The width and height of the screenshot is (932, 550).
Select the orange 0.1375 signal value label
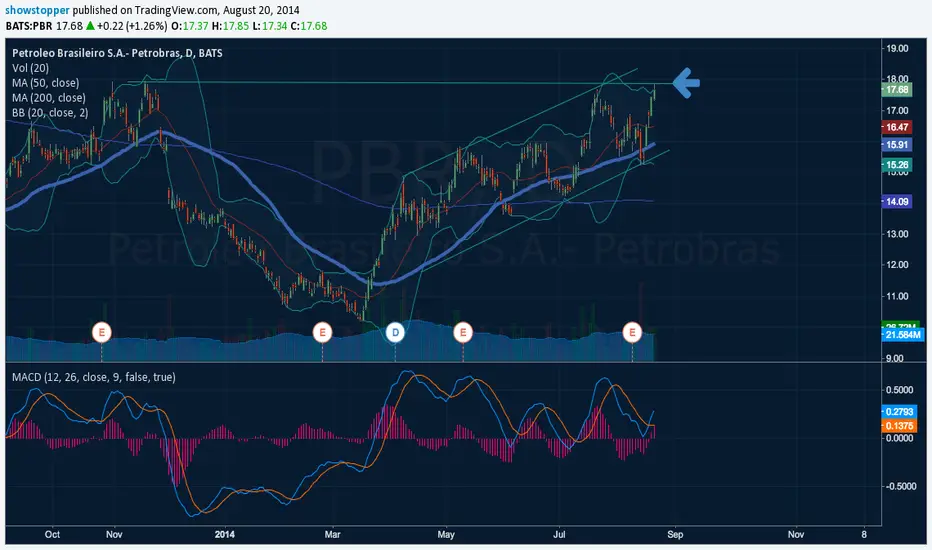tap(899, 426)
